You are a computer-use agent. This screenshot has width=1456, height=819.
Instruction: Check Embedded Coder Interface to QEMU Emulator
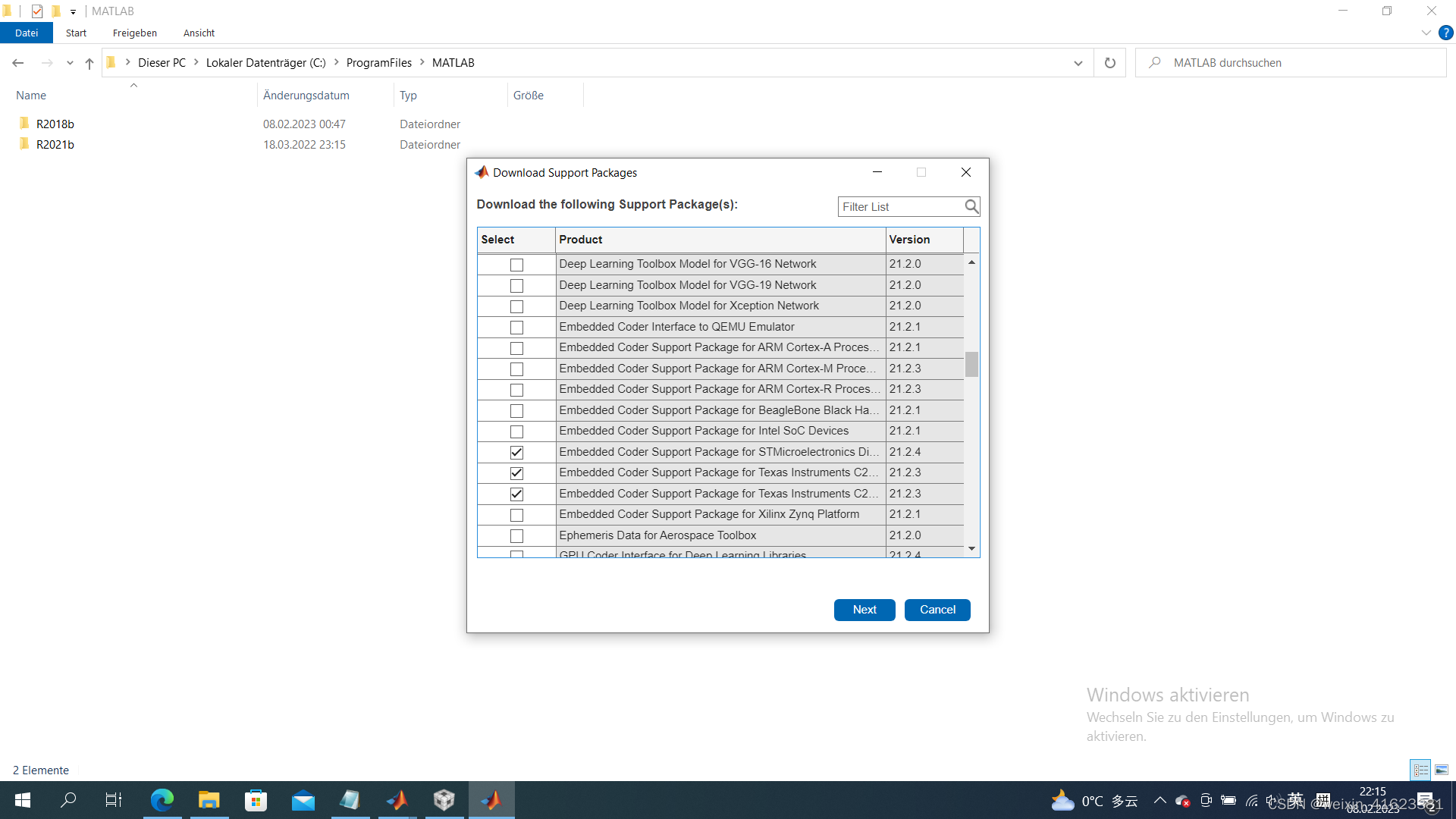(x=516, y=328)
